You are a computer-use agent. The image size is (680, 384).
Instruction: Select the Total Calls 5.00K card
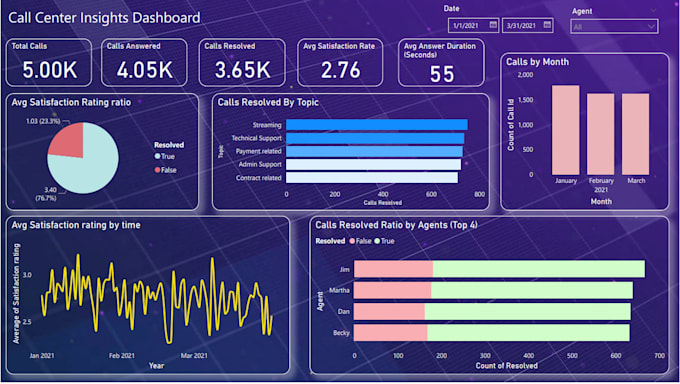tap(49, 63)
